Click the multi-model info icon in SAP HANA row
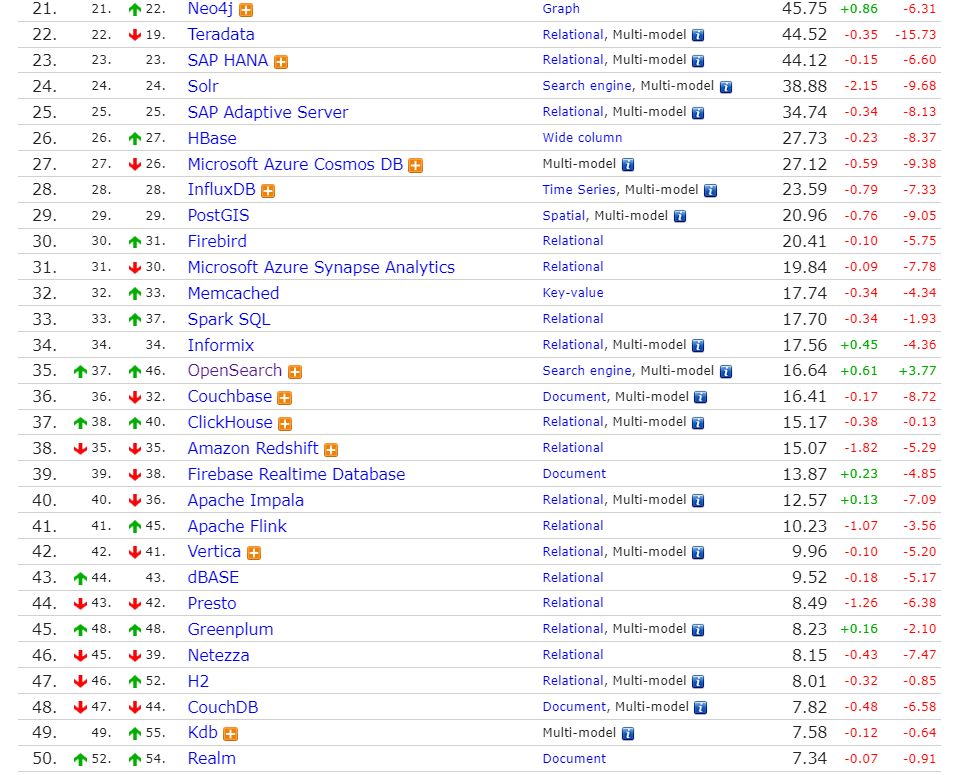 (x=698, y=61)
